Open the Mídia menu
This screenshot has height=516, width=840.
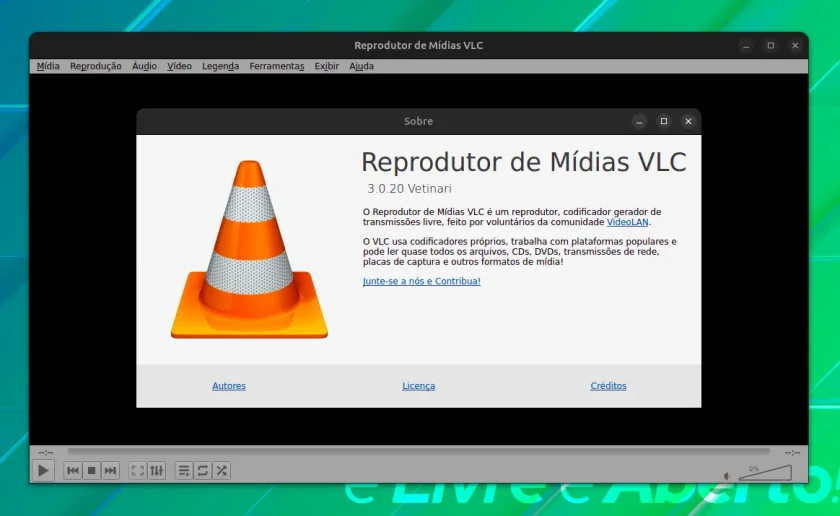pos(48,66)
